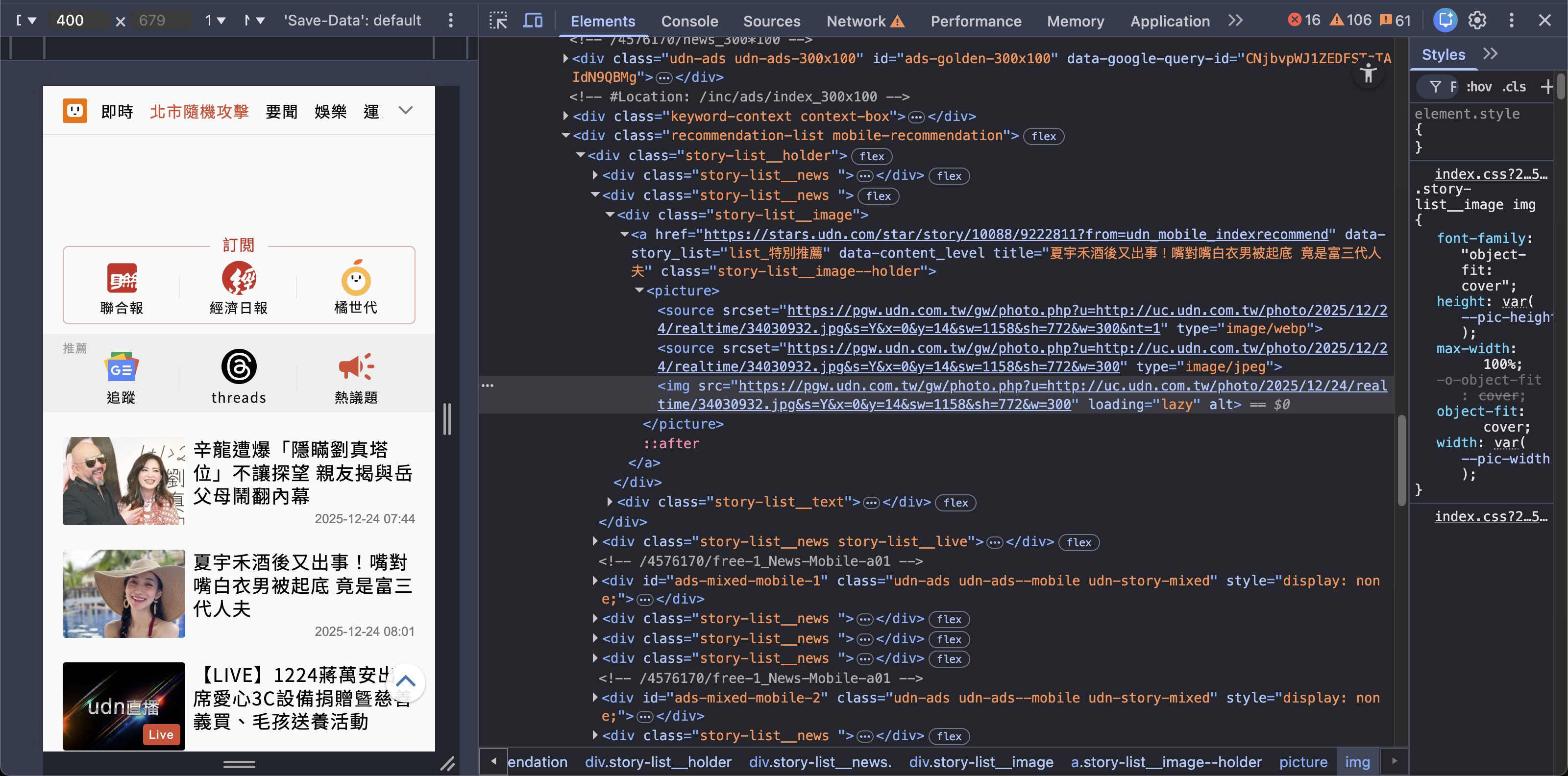The image size is (1568, 776).
Task: Expand the news category chevron menu
Action: 405,110
